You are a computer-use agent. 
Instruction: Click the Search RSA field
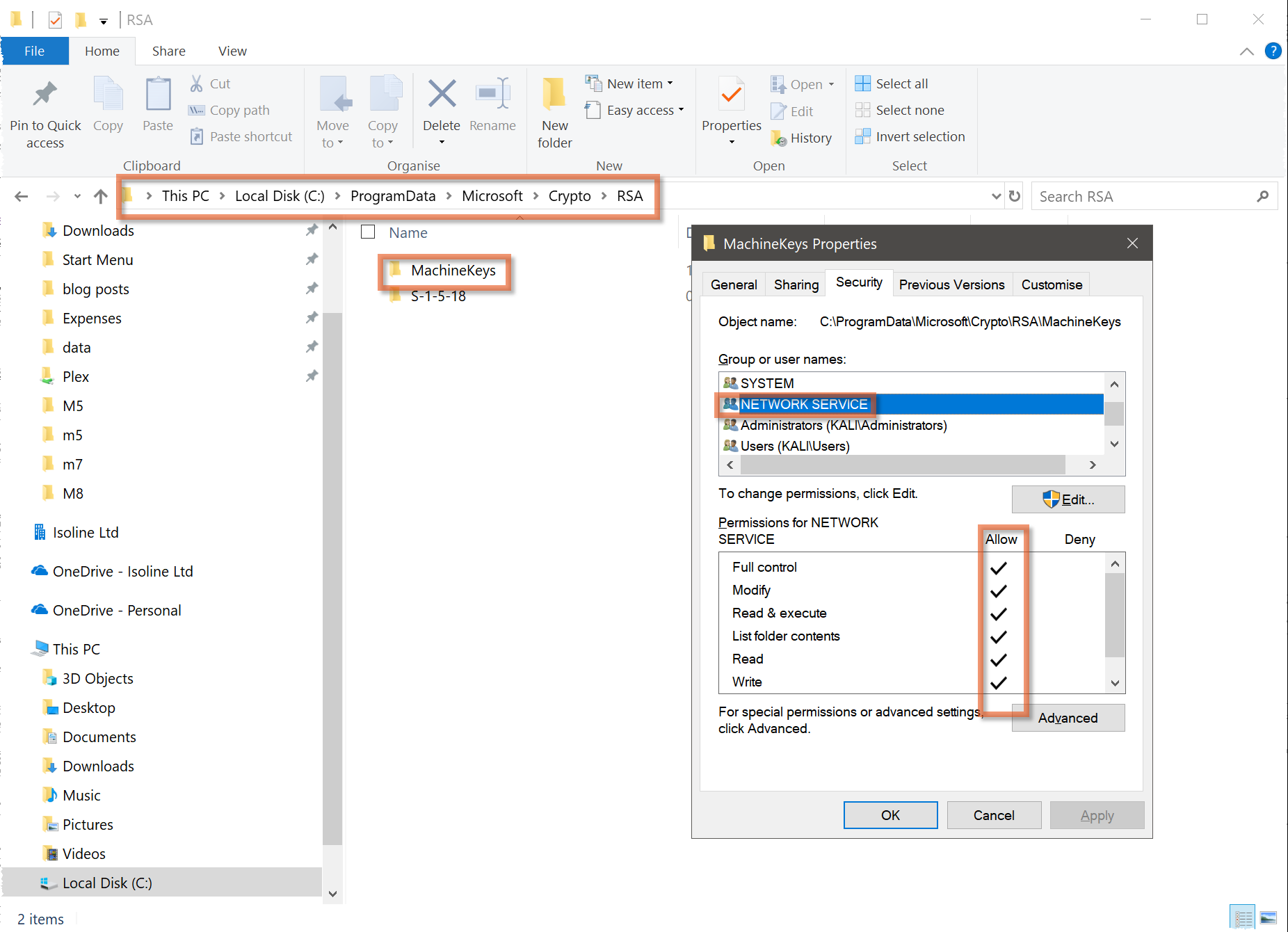click(1144, 197)
